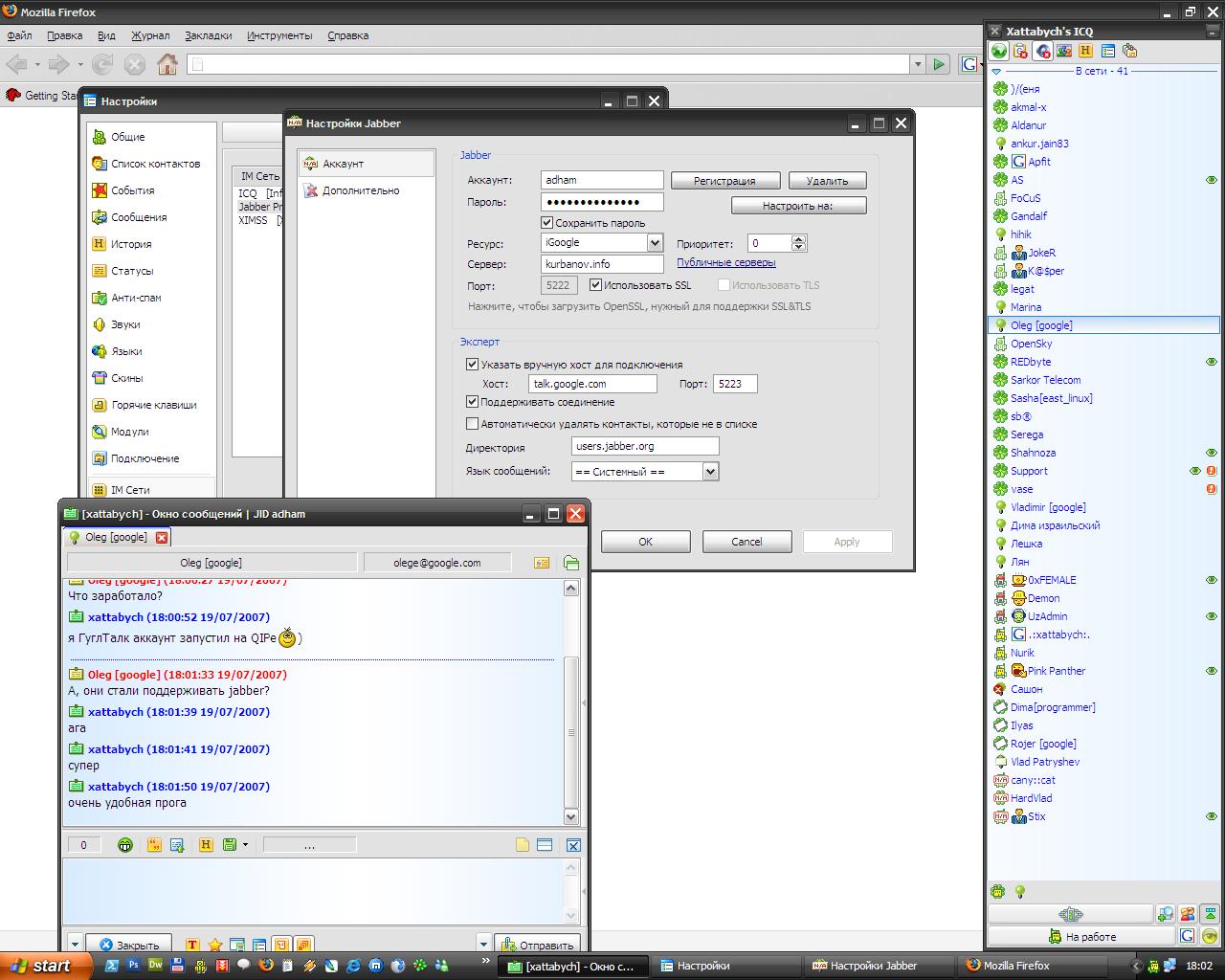Open the smiley emoticon picker in chat
The width and height of the screenshot is (1225, 980).
(124, 845)
